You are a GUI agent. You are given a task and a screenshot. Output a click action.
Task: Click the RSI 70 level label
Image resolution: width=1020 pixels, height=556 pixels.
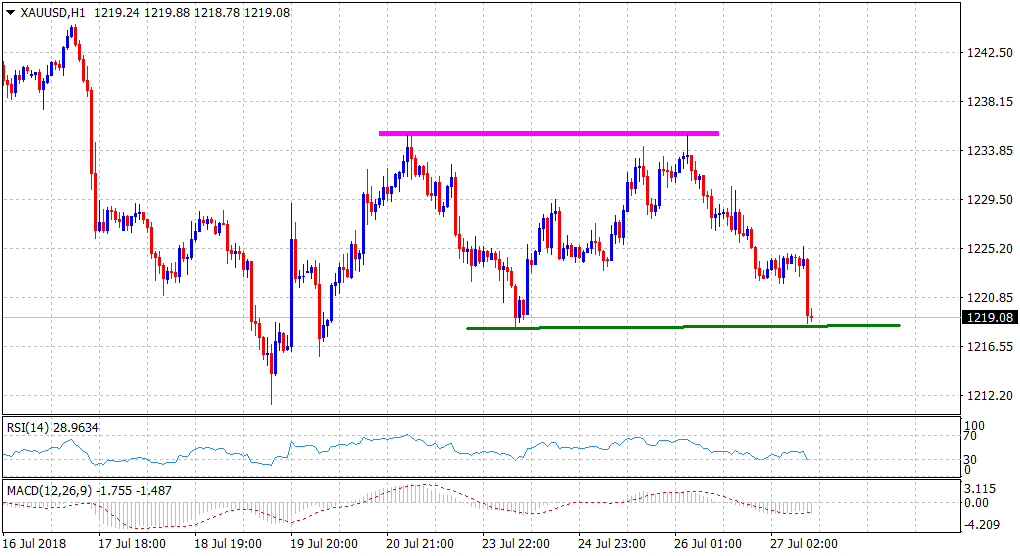(971, 436)
